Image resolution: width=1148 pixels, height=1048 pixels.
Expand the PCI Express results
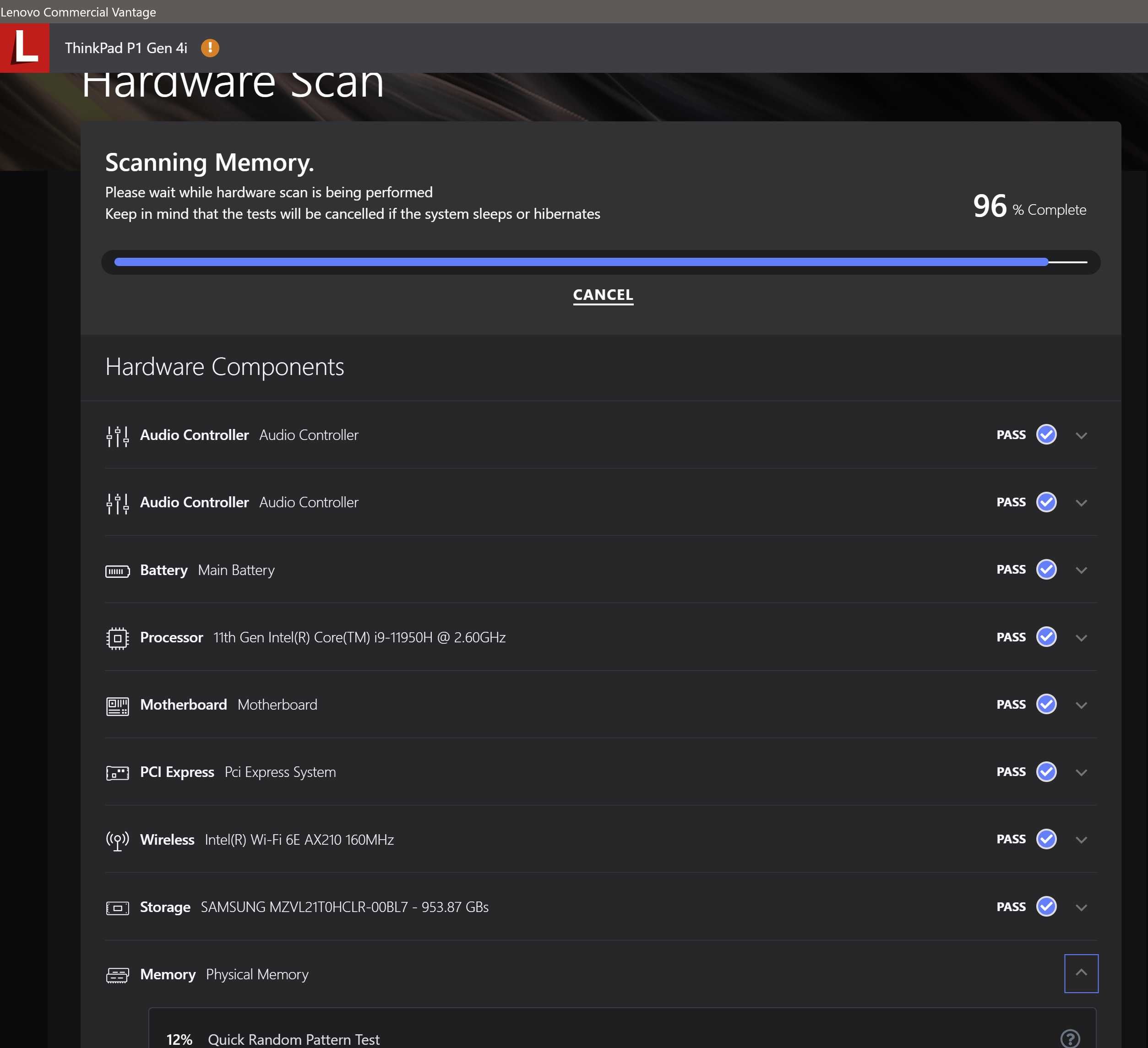point(1081,772)
